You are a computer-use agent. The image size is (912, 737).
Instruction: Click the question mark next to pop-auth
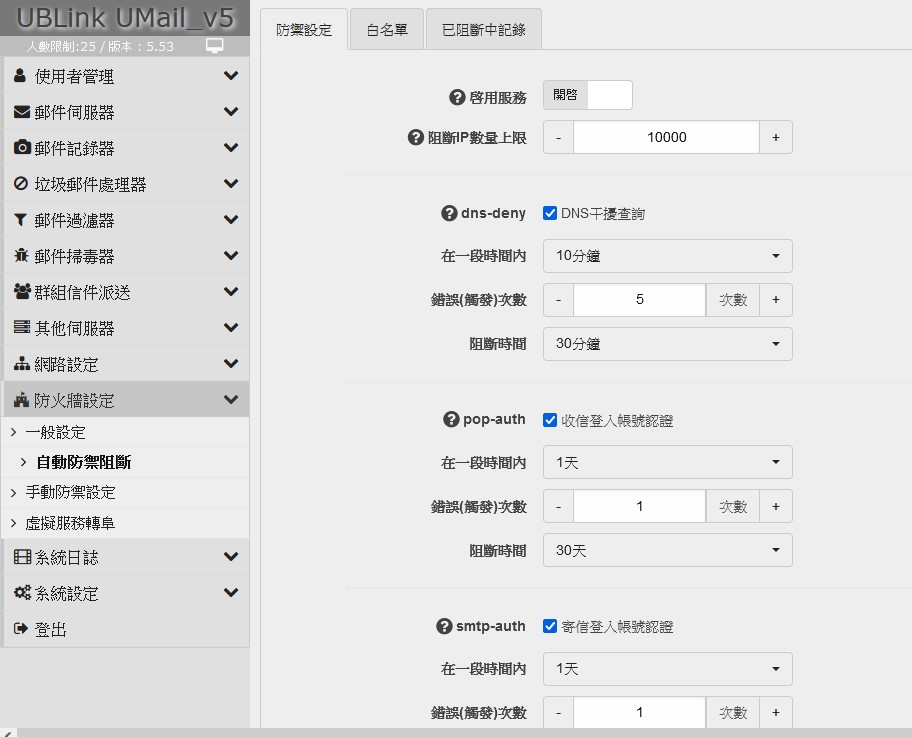click(x=451, y=420)
